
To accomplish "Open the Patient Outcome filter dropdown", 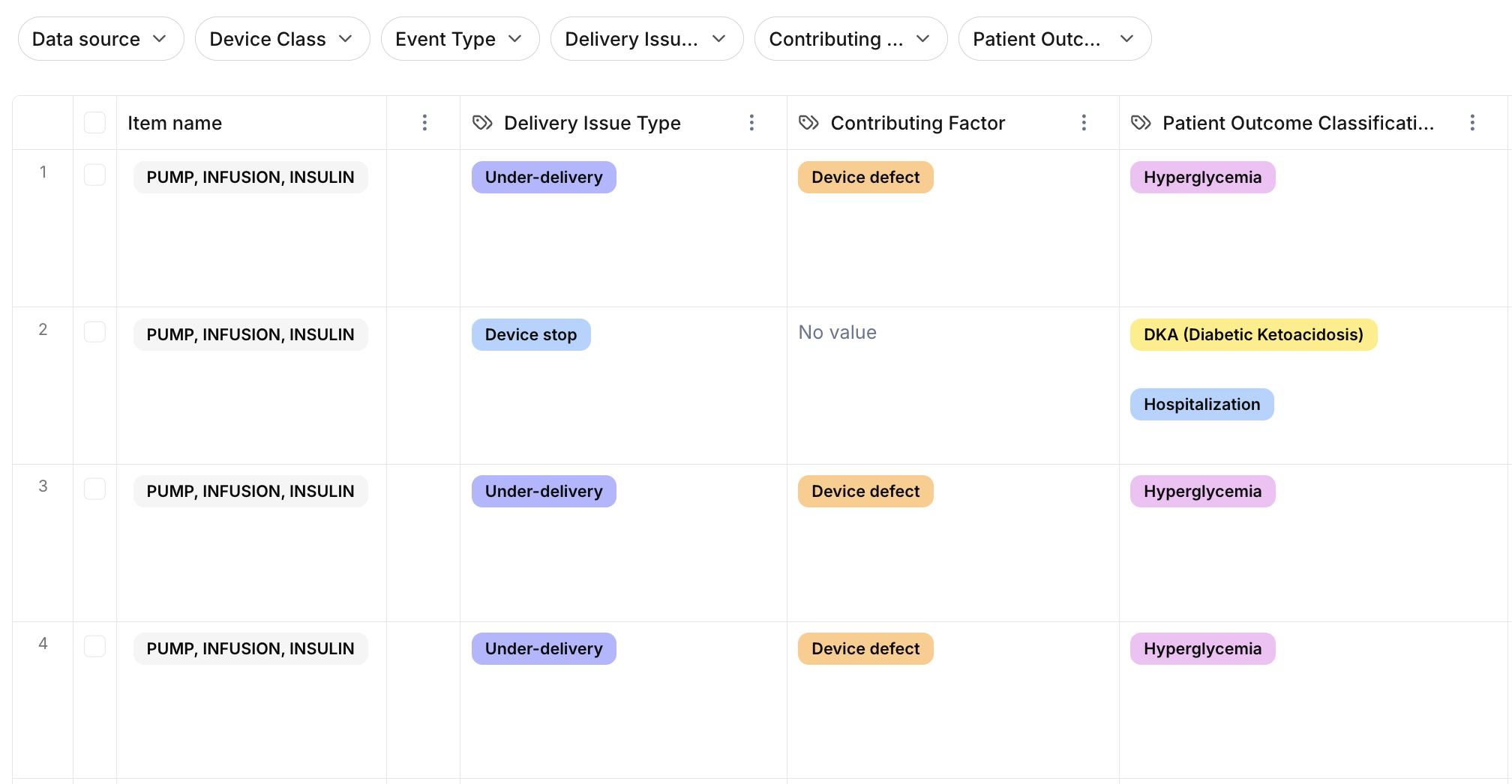I will [1054, 39].
